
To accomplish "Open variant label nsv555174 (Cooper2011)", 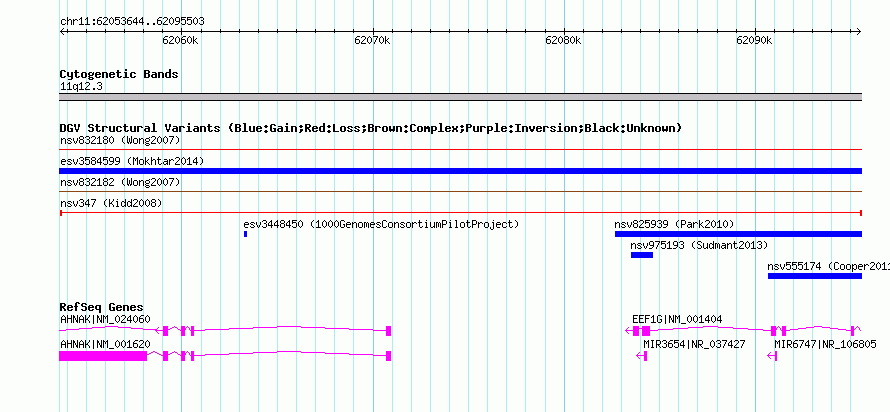I will click(x=829, y=266).
